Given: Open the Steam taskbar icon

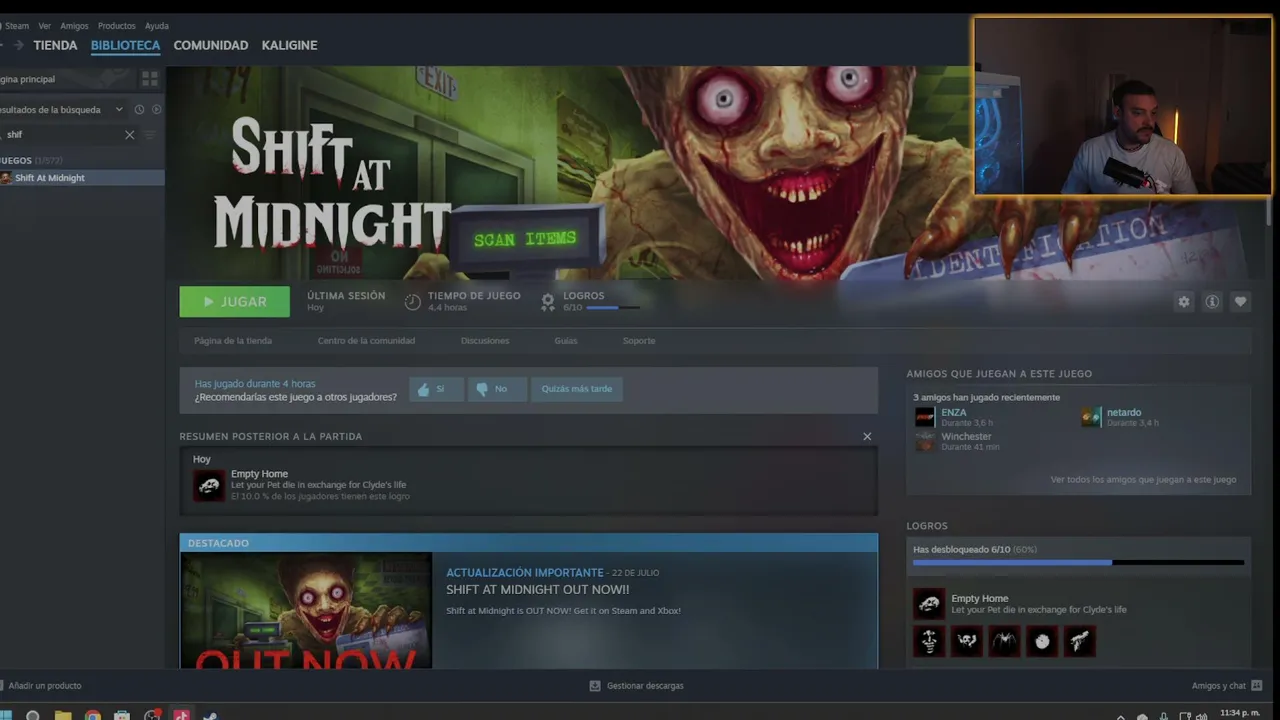Looking at the screenshot, I should click(x=211, y=715).
